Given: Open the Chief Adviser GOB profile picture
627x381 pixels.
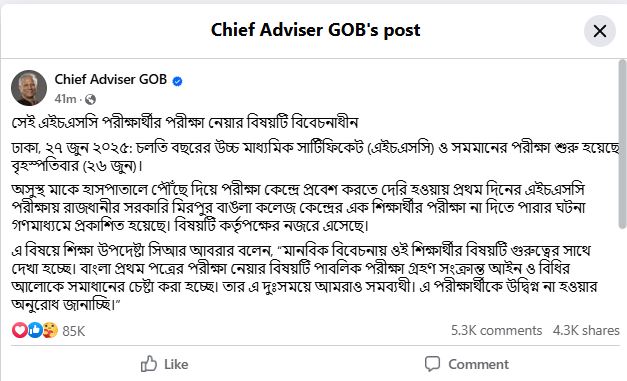Looking at the screenshot, I should click(x=29, y=88).
